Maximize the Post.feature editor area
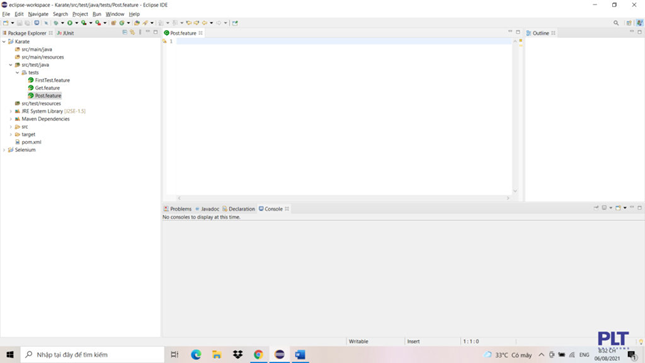The width and height of the screenshot is (645, 363). coord(518,32)
